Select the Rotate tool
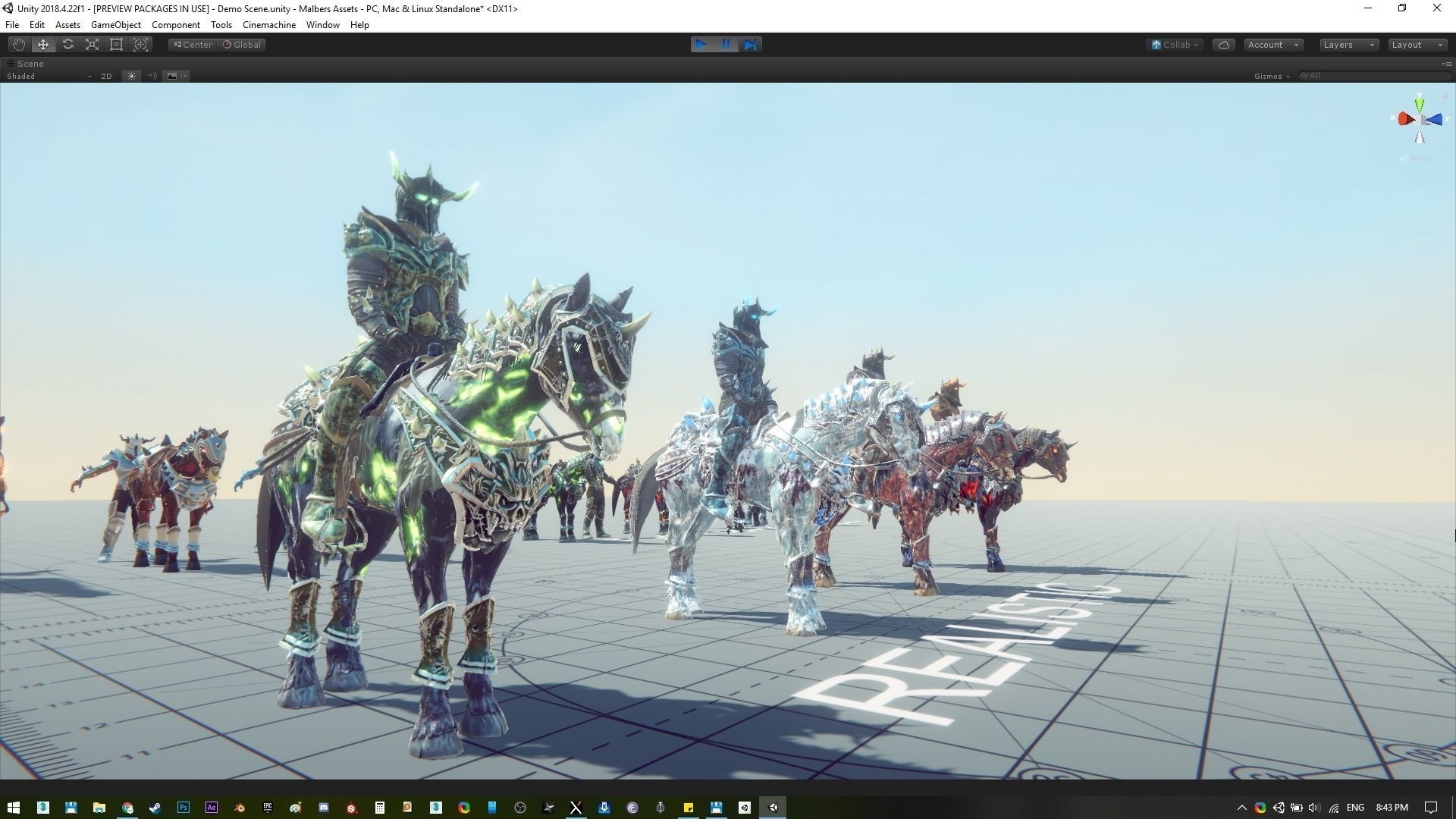This screenshot has width=1456, height=819. (67, 45)
